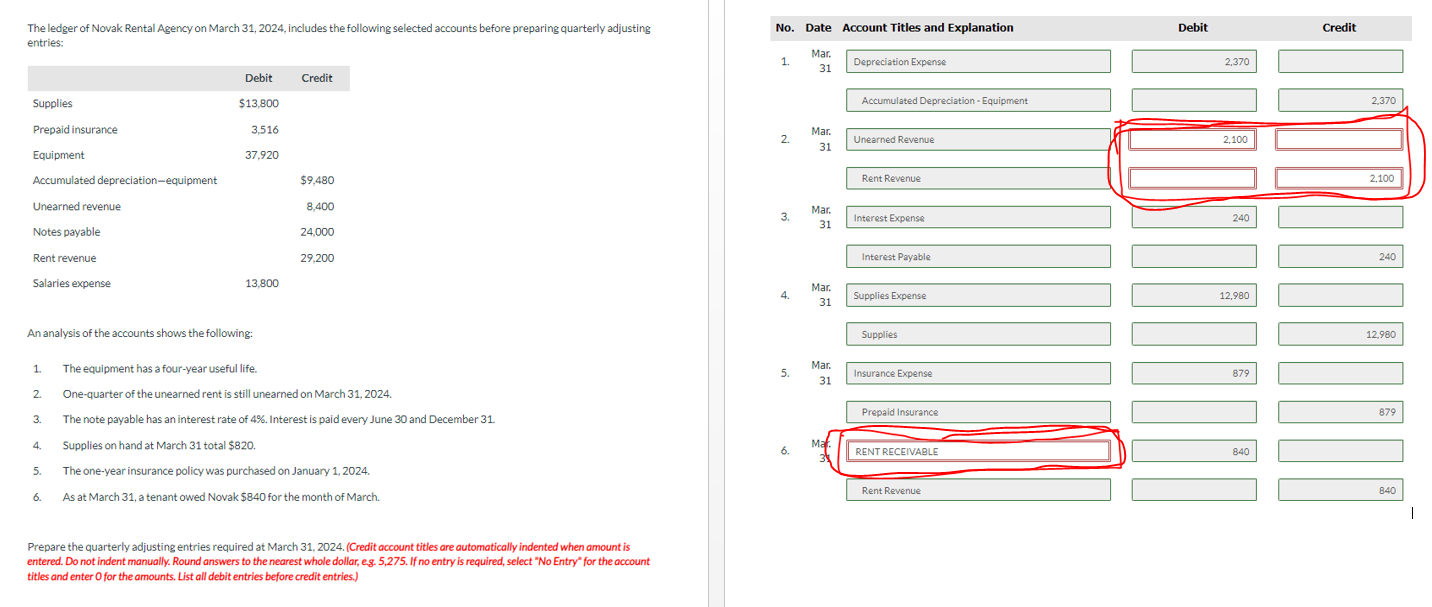Image resolution: width=1432 pixels, height=607 pixels.
Task: Click the 'Notes payable' ledger row label
Action: tap(66, 232)
